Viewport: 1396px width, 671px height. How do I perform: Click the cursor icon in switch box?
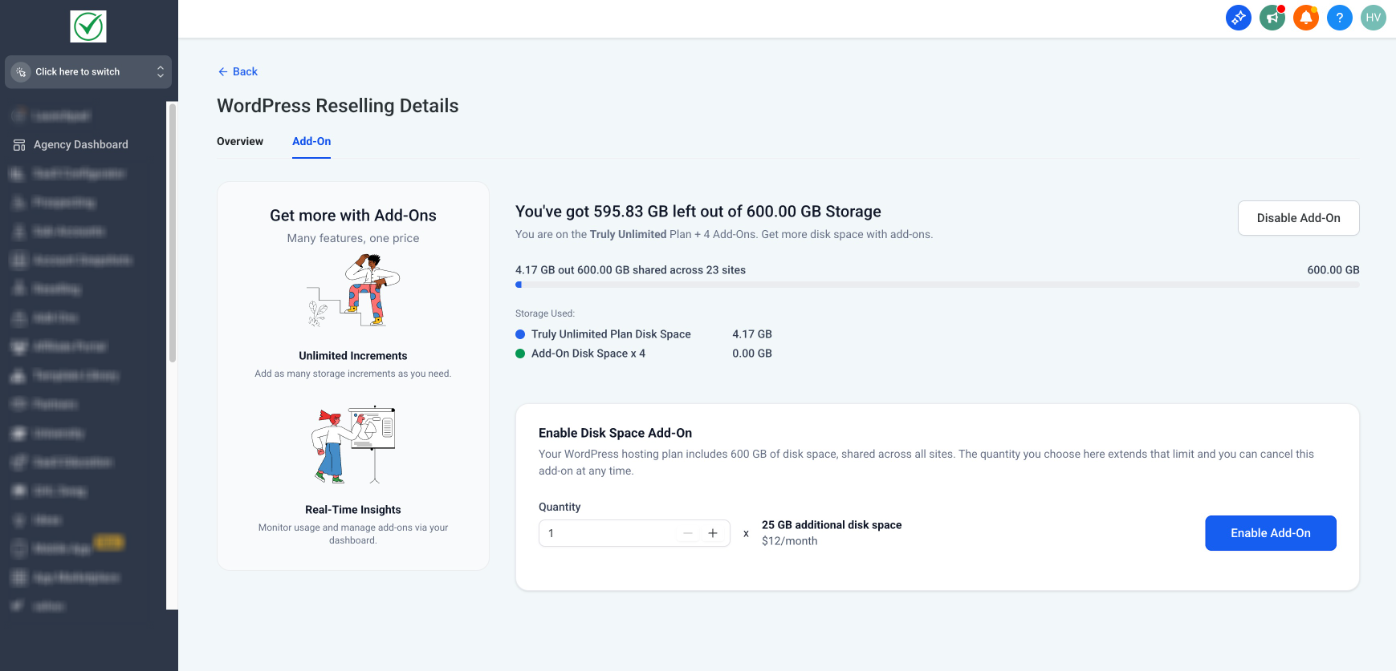pyautogui.click(x=22, y=72)
